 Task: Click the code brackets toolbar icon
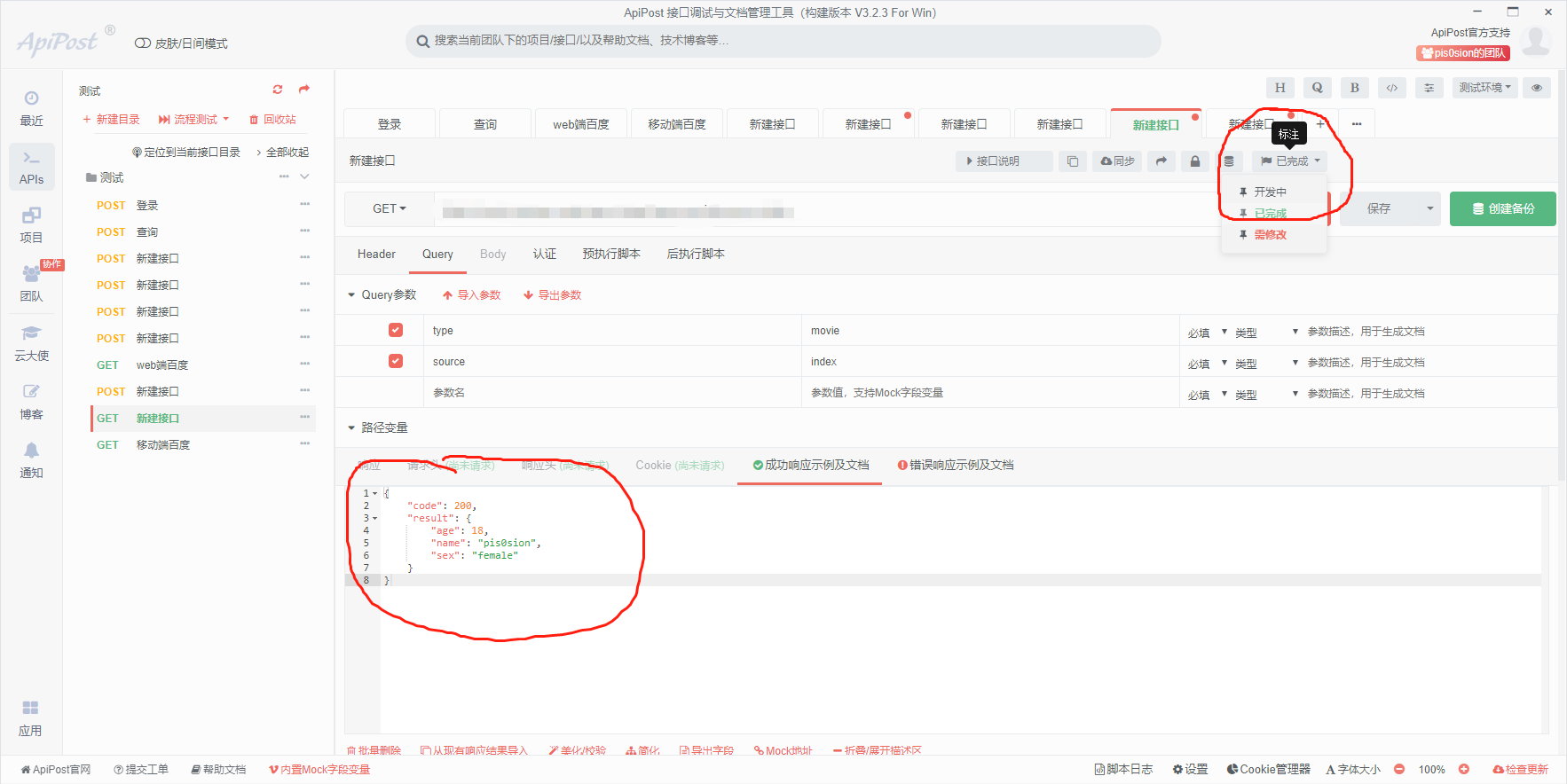point(1391,88)
